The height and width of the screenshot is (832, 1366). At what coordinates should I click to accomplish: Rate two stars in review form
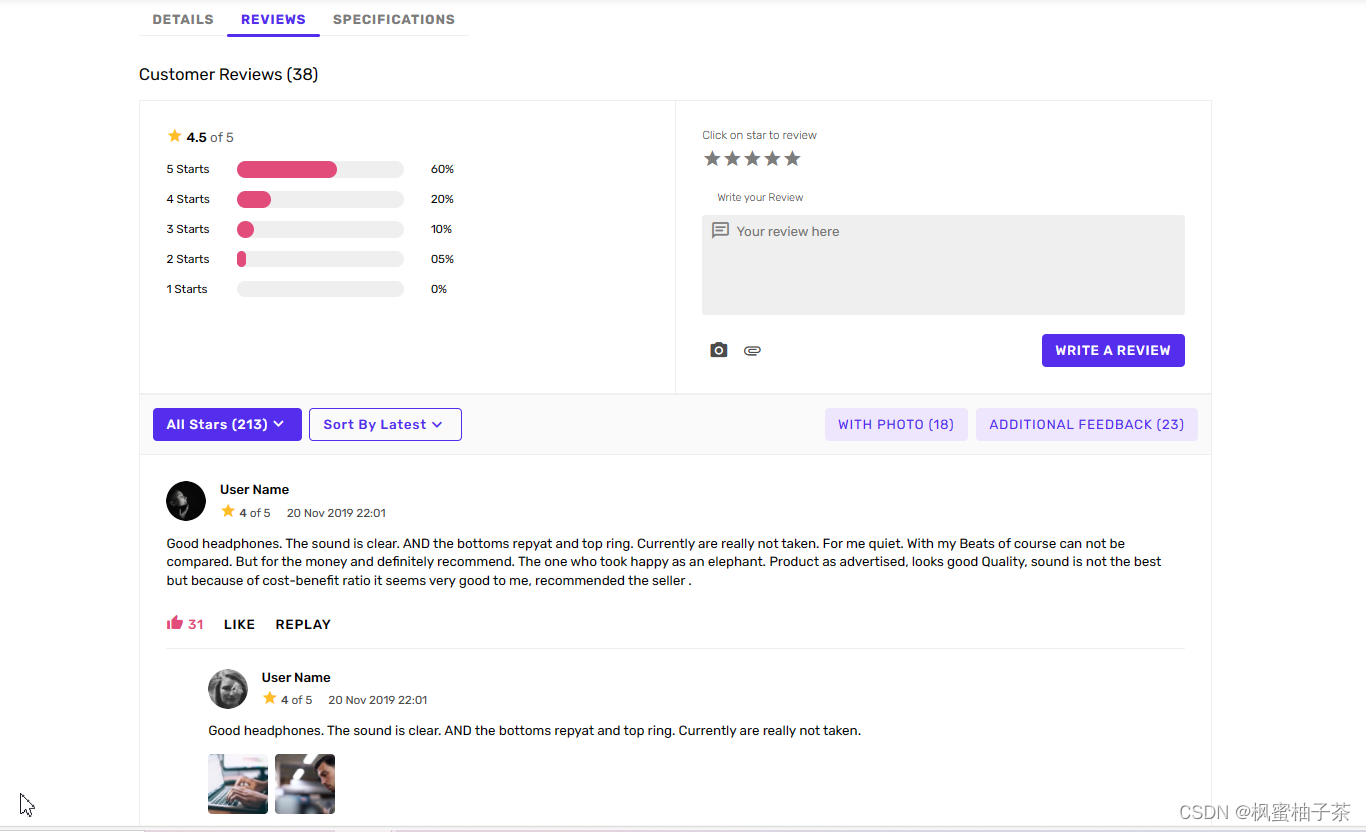(732, 158)
